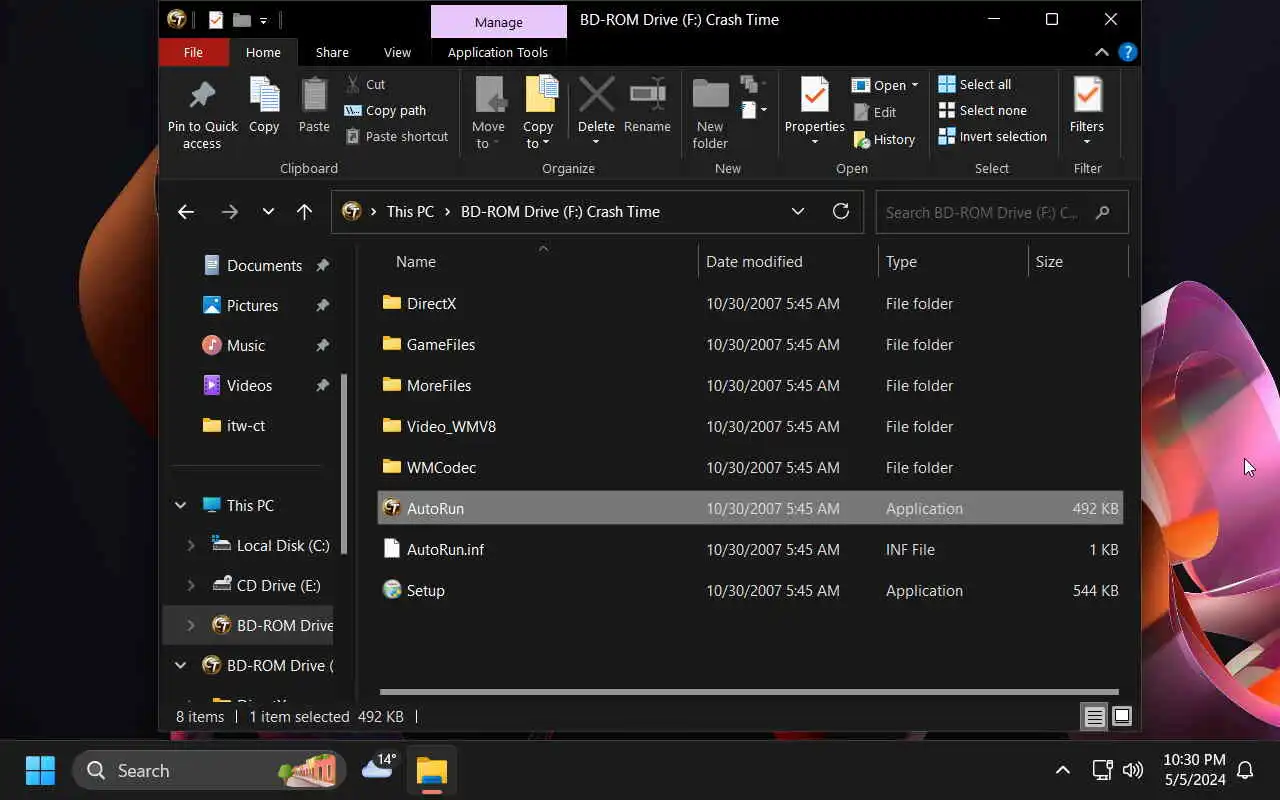Collapse the This PC tree node

180,505
